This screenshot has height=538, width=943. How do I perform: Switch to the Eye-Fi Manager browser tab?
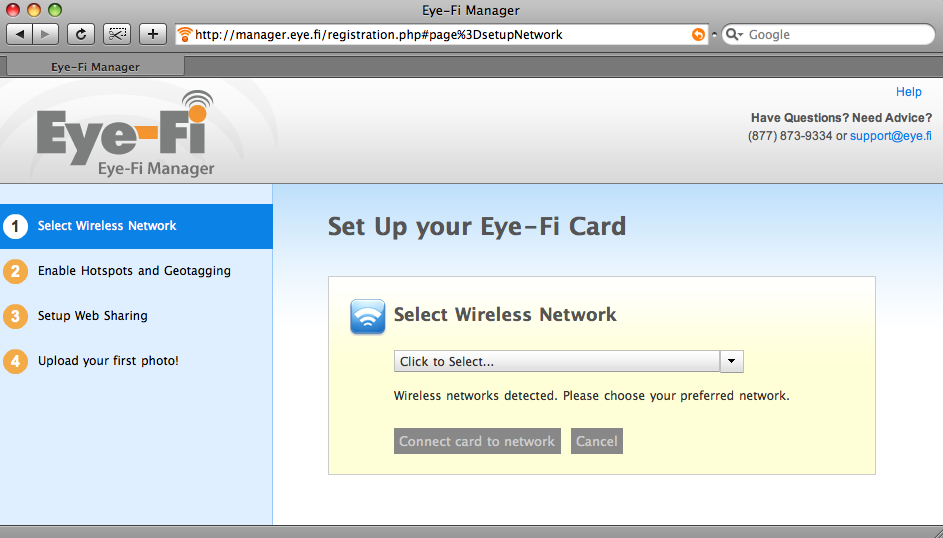[x=95, y=66]
